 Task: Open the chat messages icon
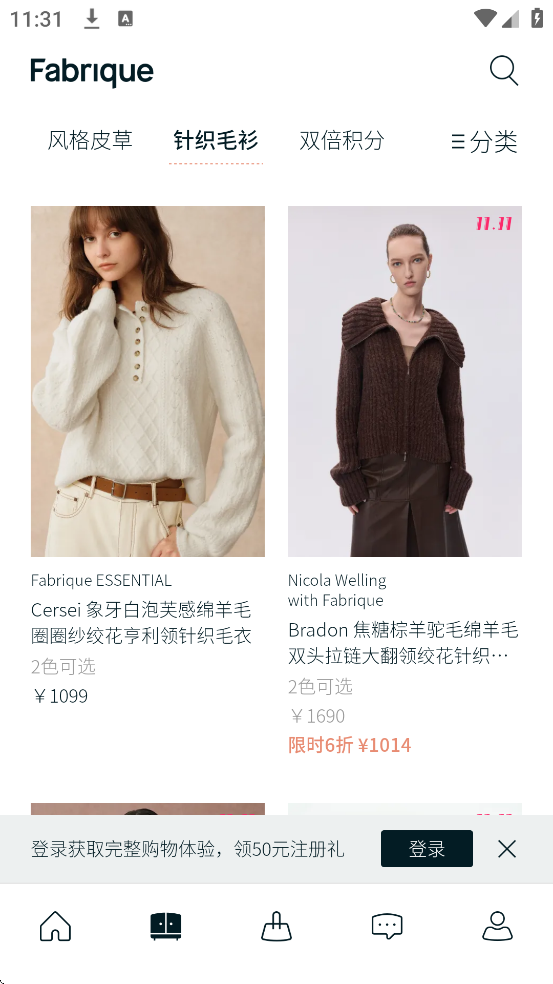point(387,926)
